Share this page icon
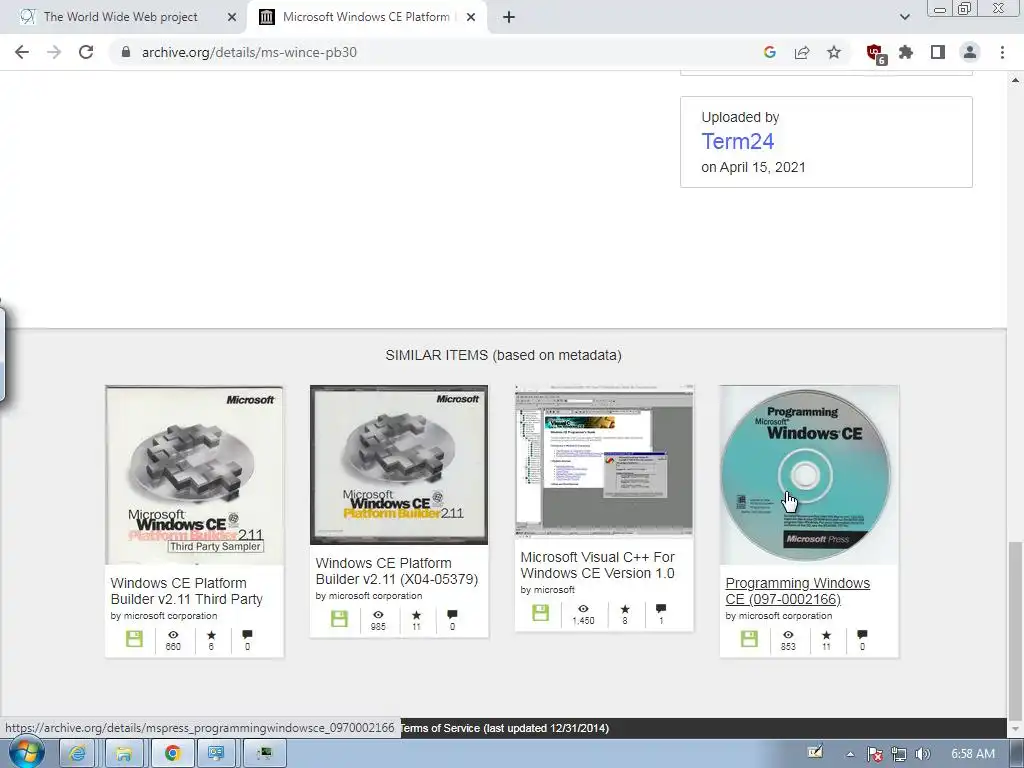This screenshot has width=1024, height=768. 802,52
